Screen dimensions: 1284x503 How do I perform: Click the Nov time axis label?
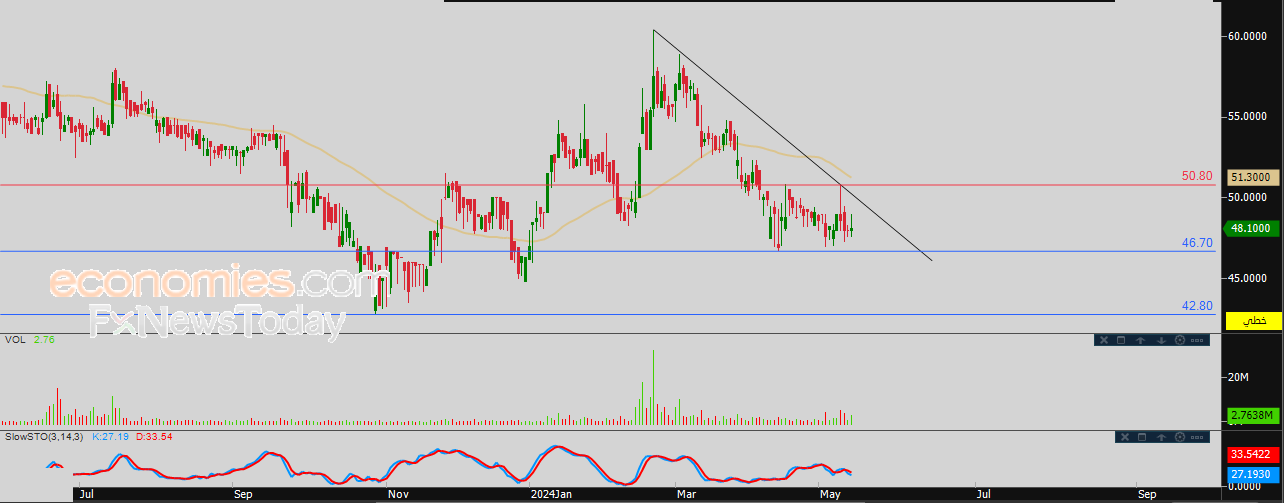click(398, 494)
